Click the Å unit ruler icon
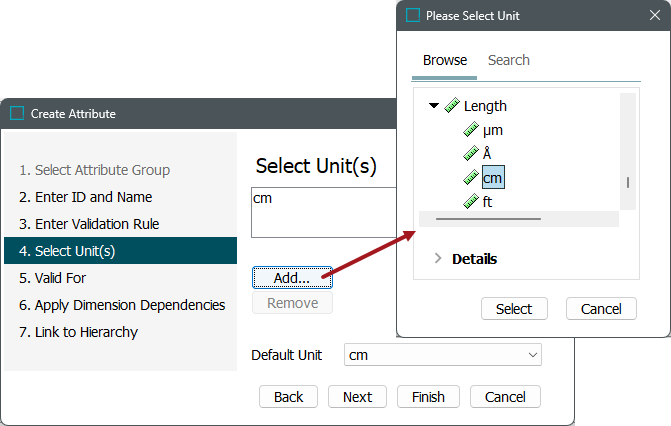Screen dimensions: 671x426 point(471,154)
